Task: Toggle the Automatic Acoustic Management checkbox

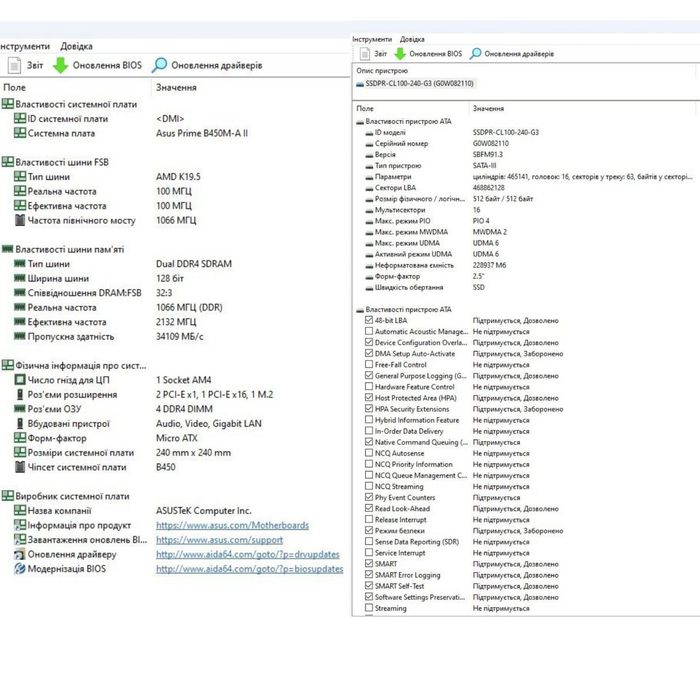Action: pos(369,331)
